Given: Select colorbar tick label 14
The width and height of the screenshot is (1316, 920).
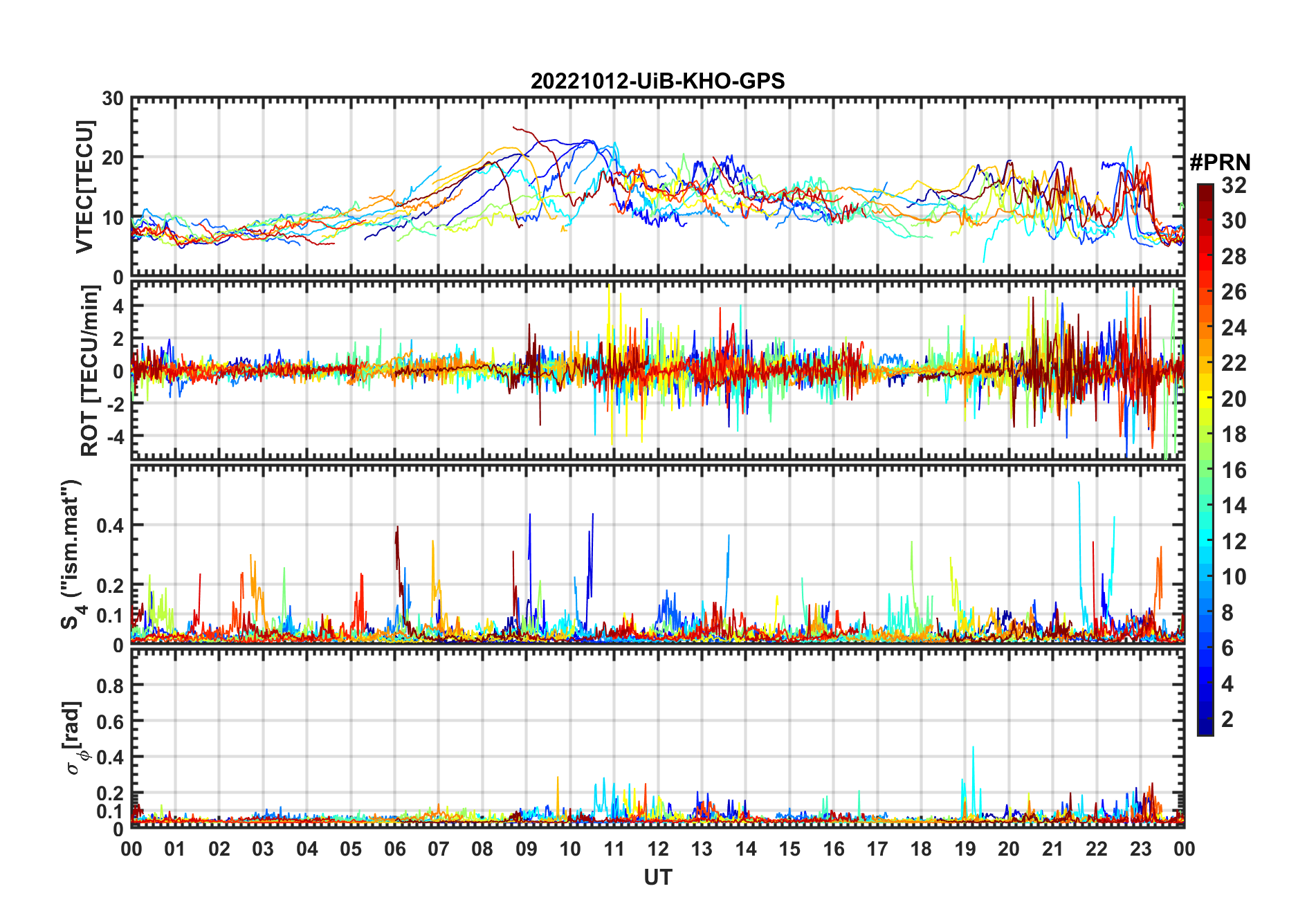Looking at the screenshot, I should tap(1234, 506).
